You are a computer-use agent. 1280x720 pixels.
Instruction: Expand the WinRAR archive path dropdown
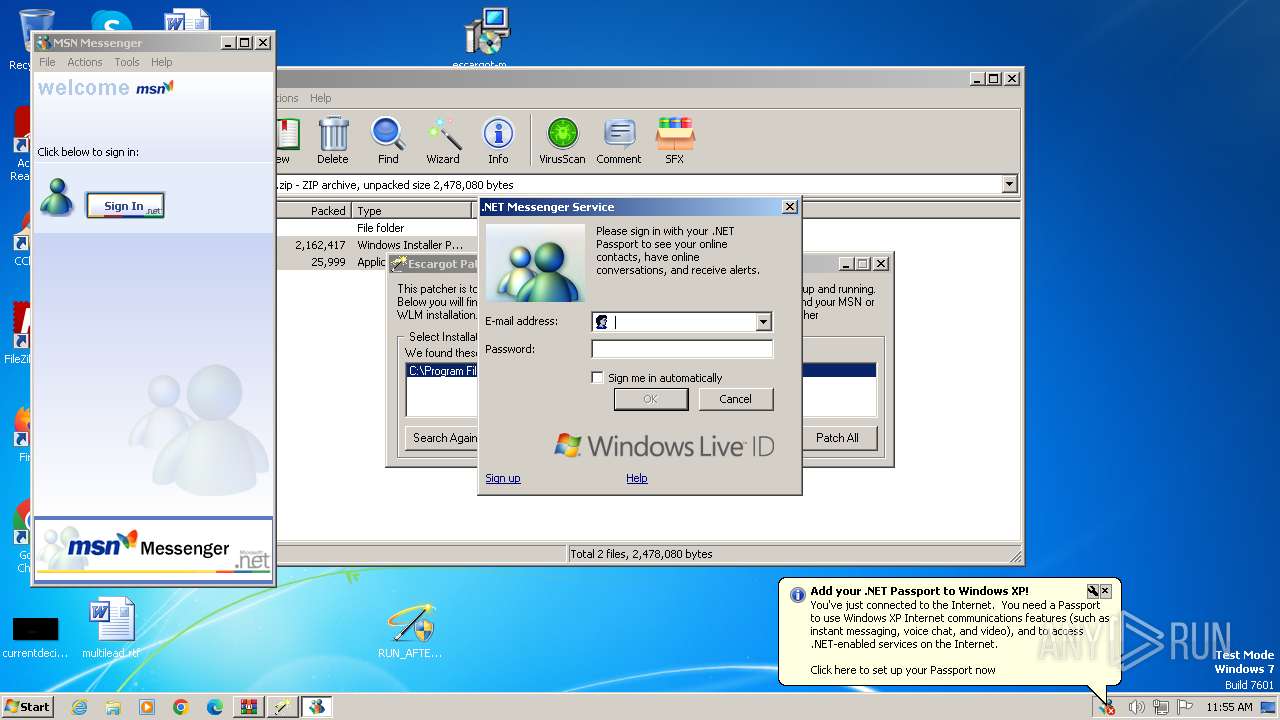(1009, 184)
